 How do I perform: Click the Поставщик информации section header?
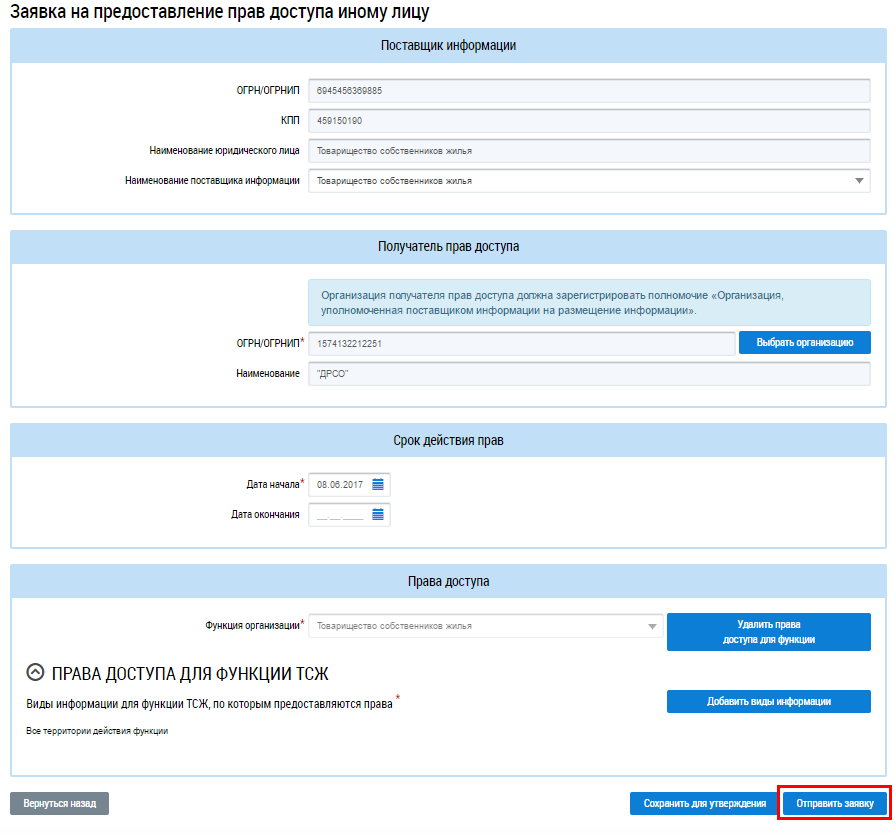coord(448,46)
